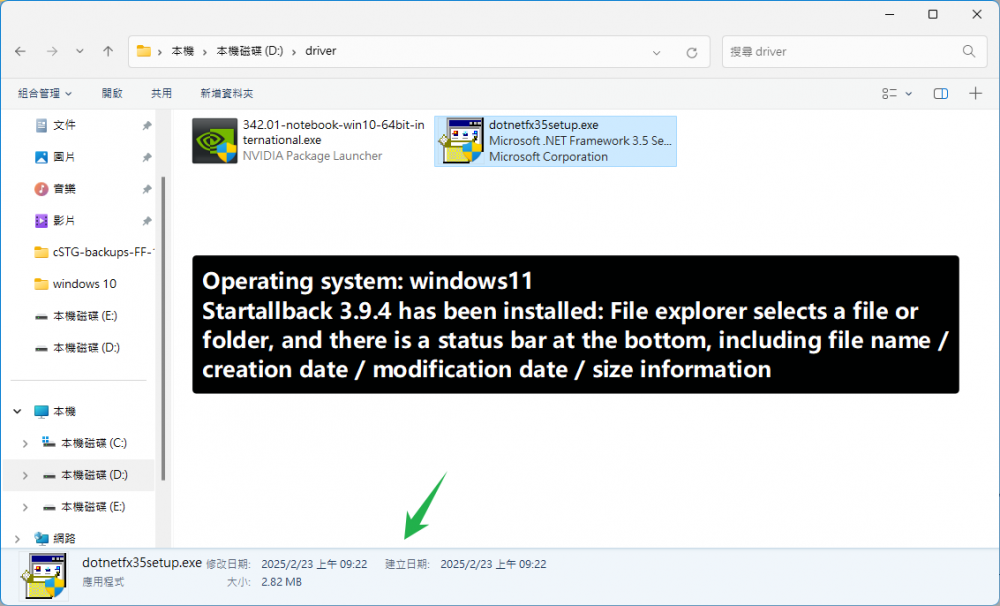Select 本機磁碟 (D:) under 本機
The width and height of the screenshot is (1000, 606).
click(94, 475)
